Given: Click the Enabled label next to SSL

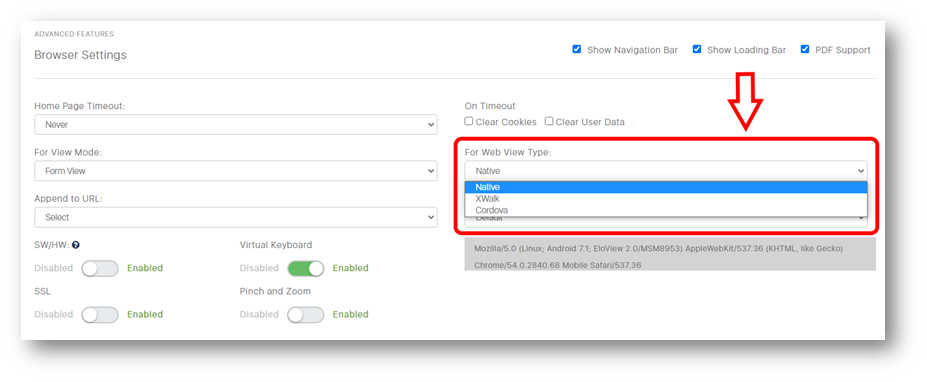Looking at the screenshot, I should pos(145,315).
